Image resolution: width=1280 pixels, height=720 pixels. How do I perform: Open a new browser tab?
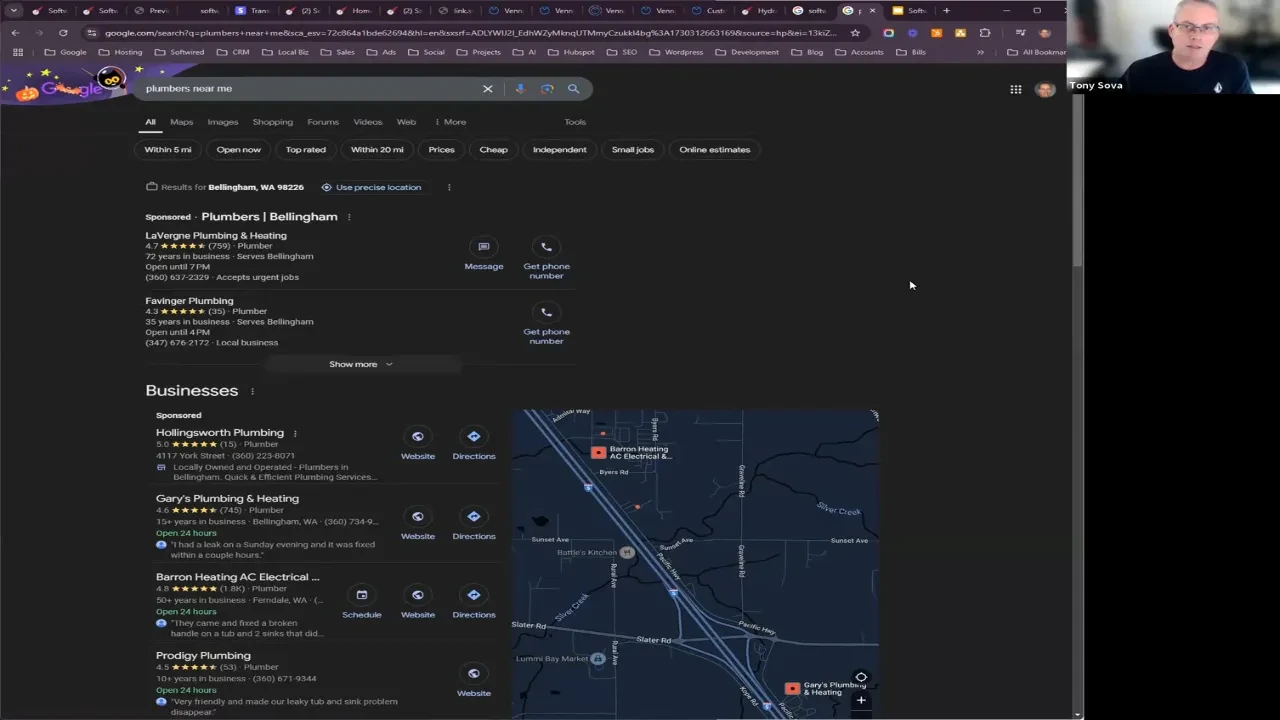coord(946,11)
